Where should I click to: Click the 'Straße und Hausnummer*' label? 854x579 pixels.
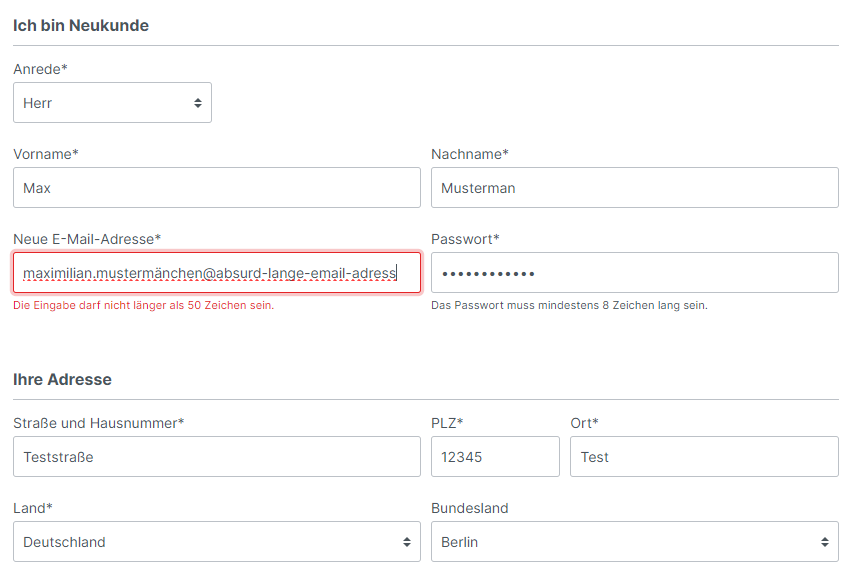(99, 423)
